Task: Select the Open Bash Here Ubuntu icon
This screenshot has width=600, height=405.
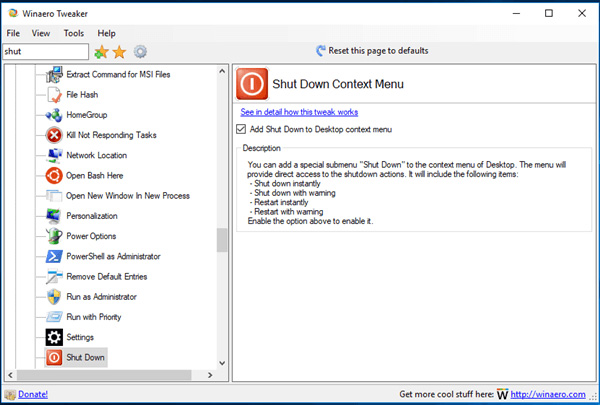Action: [x=54, y=175]
